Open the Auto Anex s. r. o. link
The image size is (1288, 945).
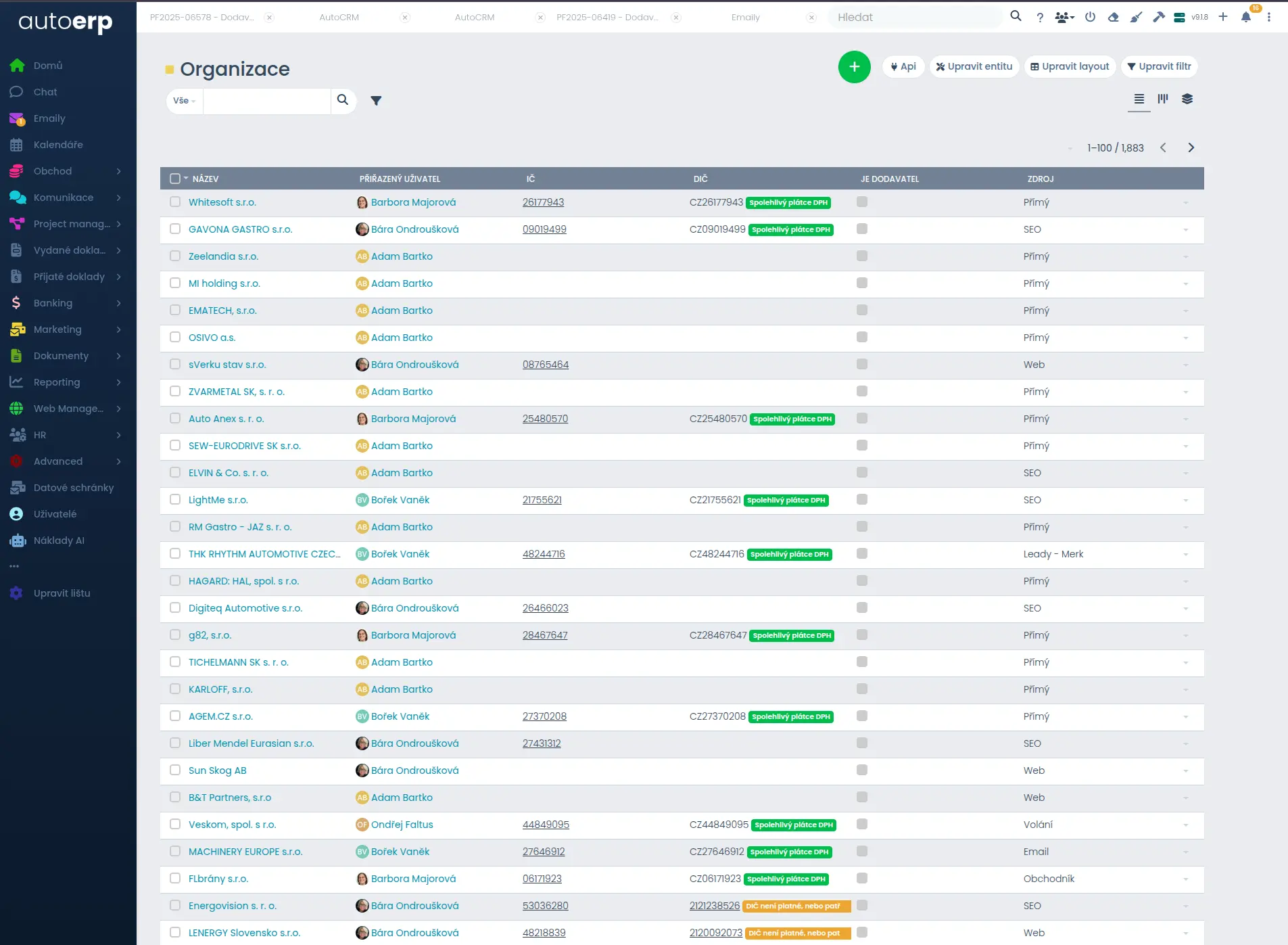[x=226, y=419]
